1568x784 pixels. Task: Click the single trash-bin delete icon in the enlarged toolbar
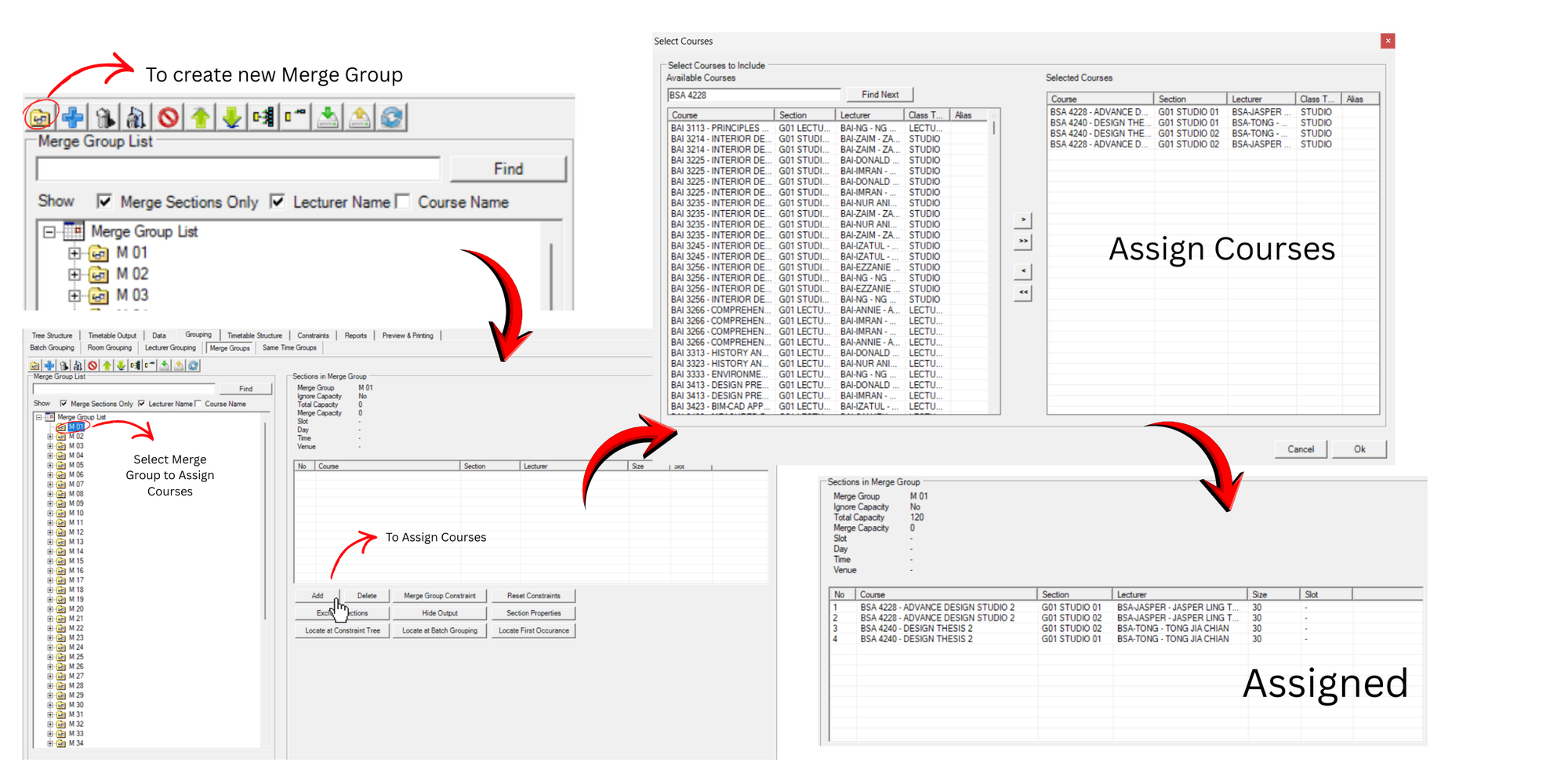[105, 118]
